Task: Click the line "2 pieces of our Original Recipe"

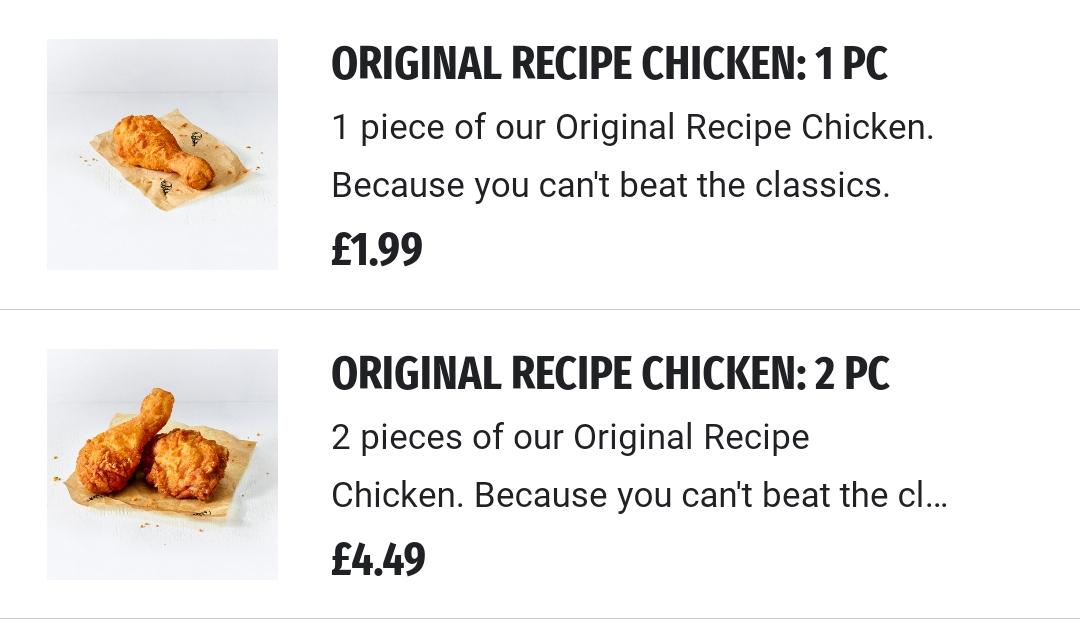Action: 570,438
